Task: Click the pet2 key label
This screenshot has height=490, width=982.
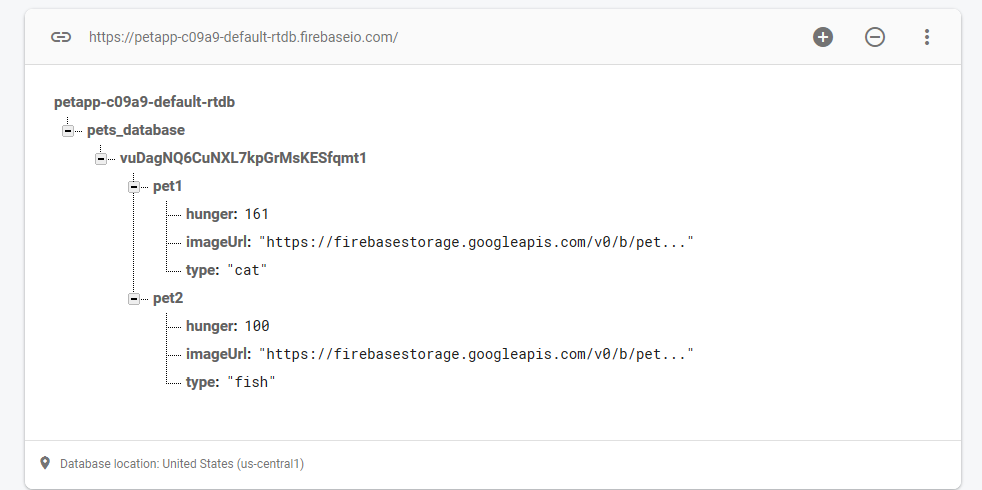Action: (x=168, y=298)
